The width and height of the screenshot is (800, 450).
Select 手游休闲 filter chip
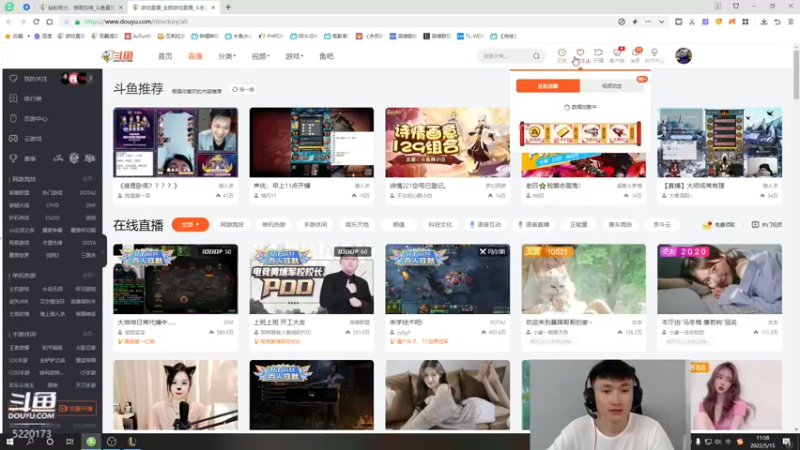pos(315,224)
